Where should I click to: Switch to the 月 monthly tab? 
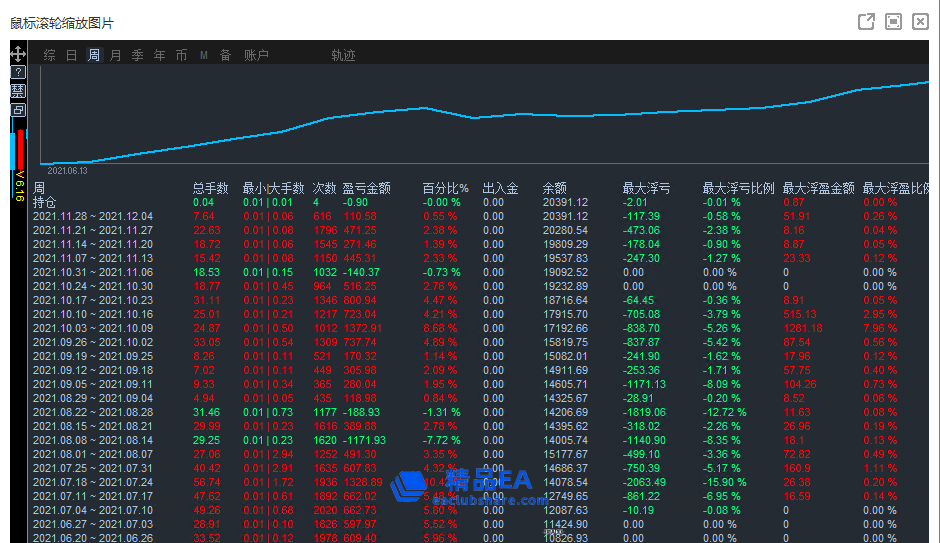(116, 56)
